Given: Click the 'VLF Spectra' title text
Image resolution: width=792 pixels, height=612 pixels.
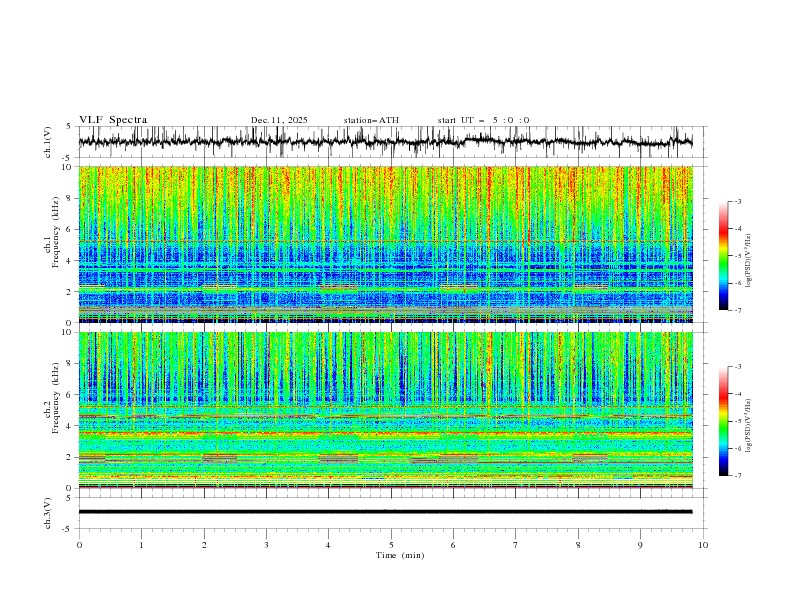Looking at the screenshot, I should click(113, 120).
